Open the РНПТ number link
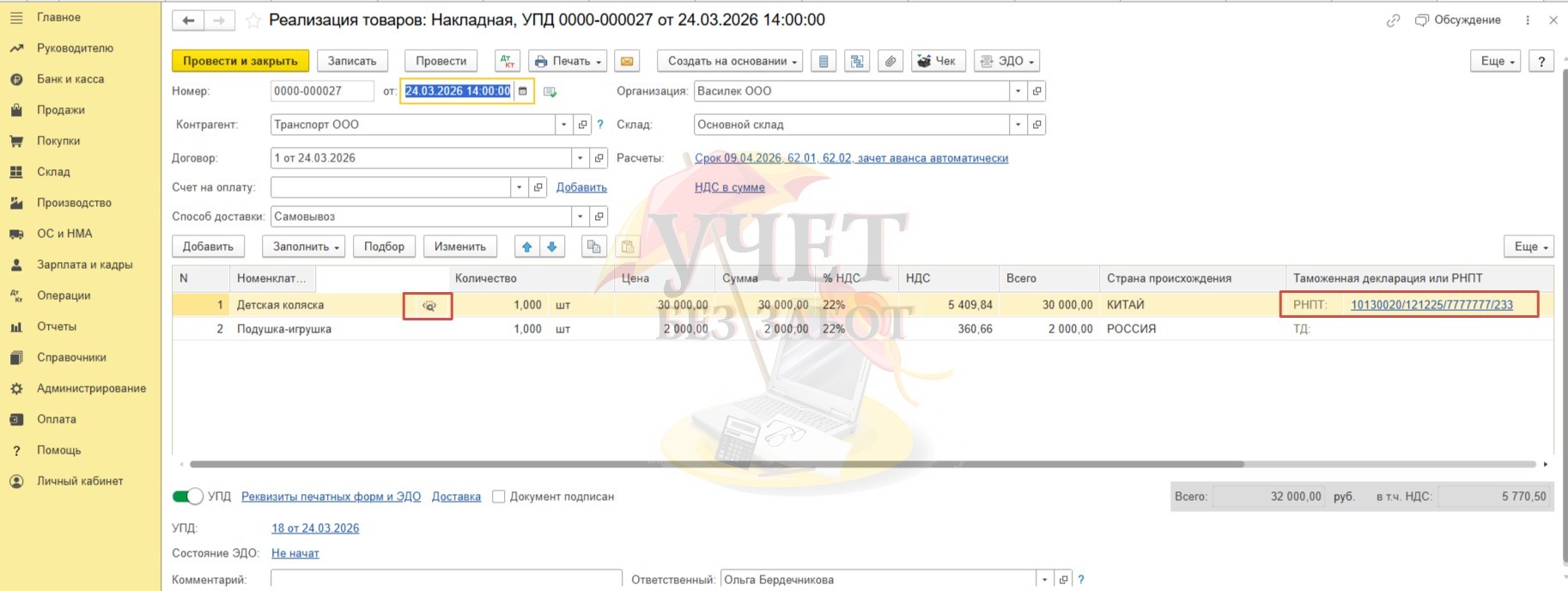 point(1431,305)
